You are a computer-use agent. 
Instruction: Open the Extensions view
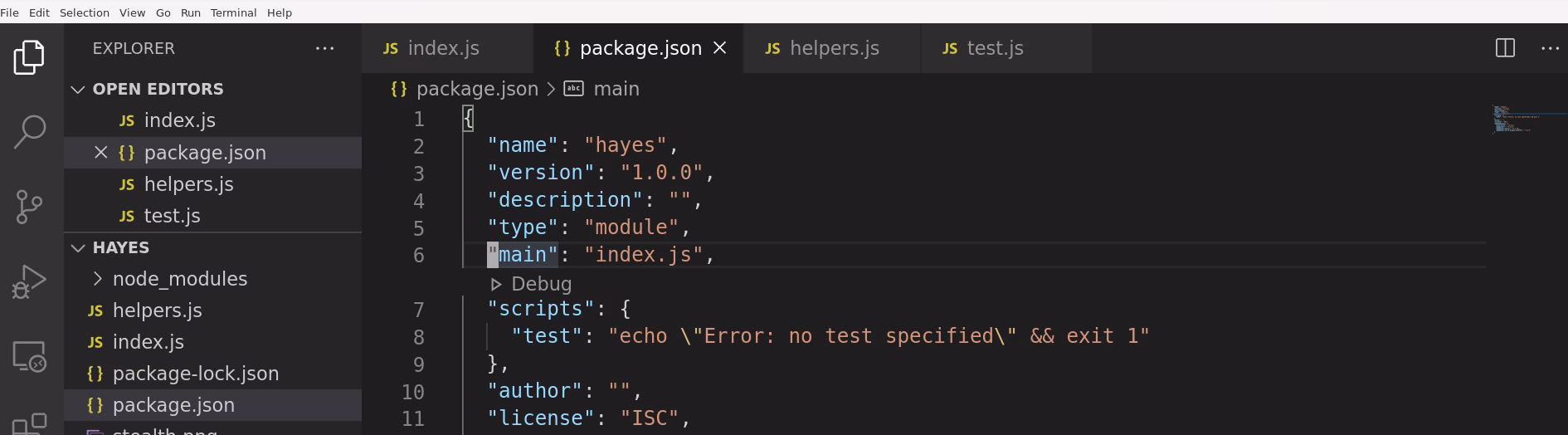pyautogui.click(x=30, y=425)
